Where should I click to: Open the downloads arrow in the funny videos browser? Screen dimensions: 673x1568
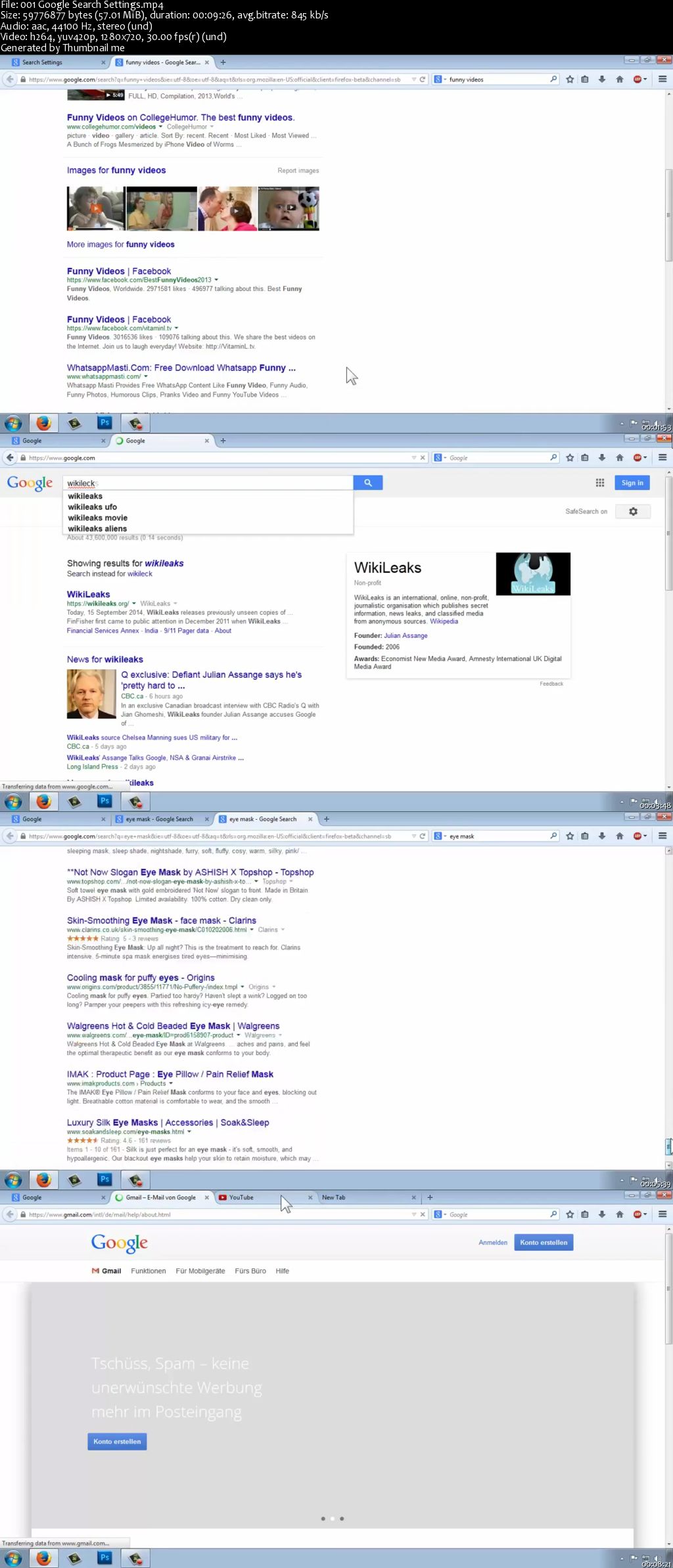[x=602, y=79]
